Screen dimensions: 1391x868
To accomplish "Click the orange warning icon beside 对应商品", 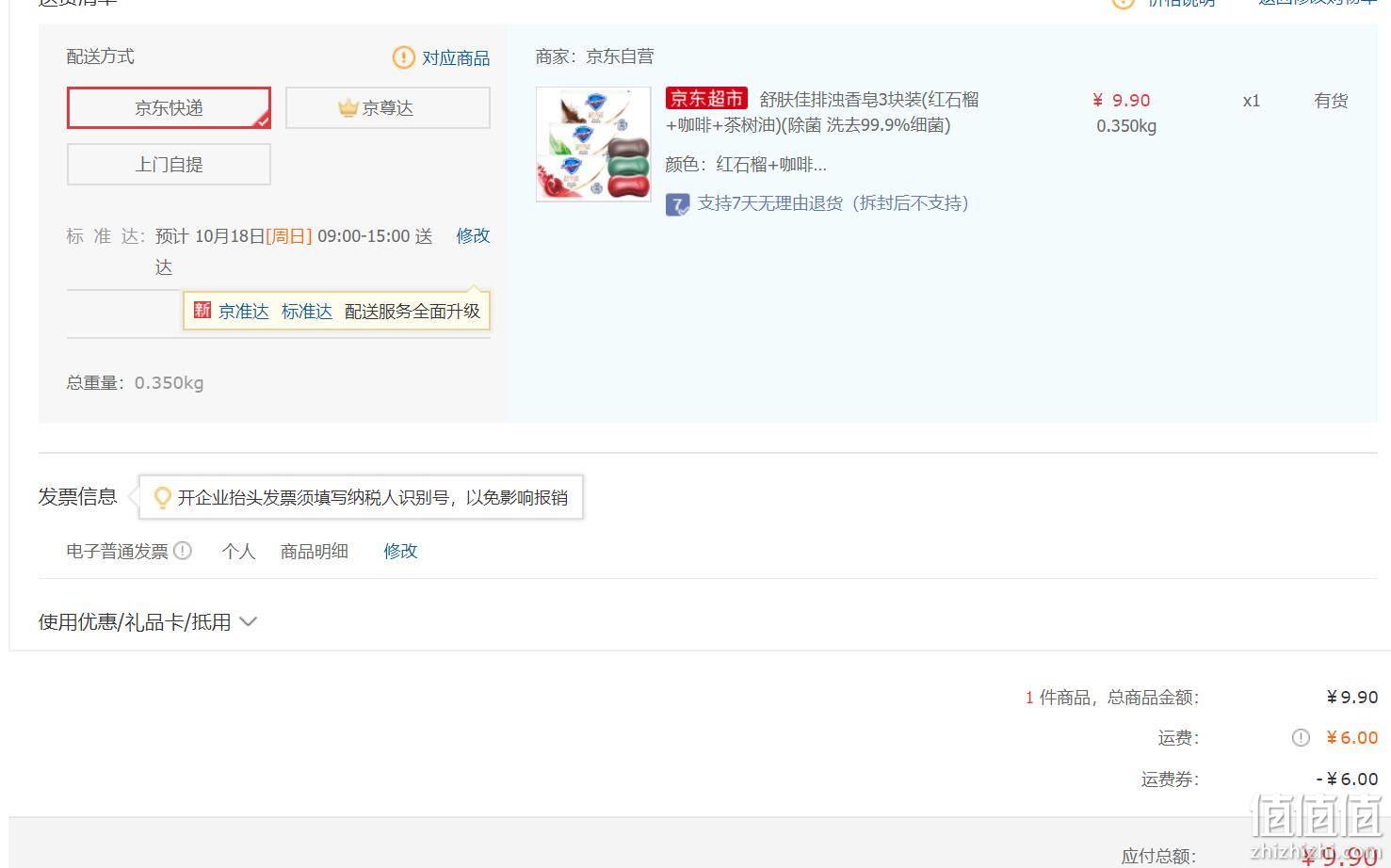I will click(x=403, y=57).
